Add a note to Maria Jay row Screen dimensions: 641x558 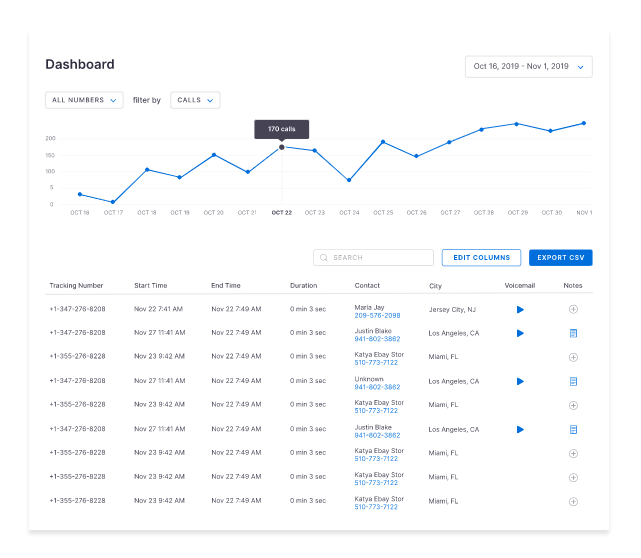[x=573, y=309]
